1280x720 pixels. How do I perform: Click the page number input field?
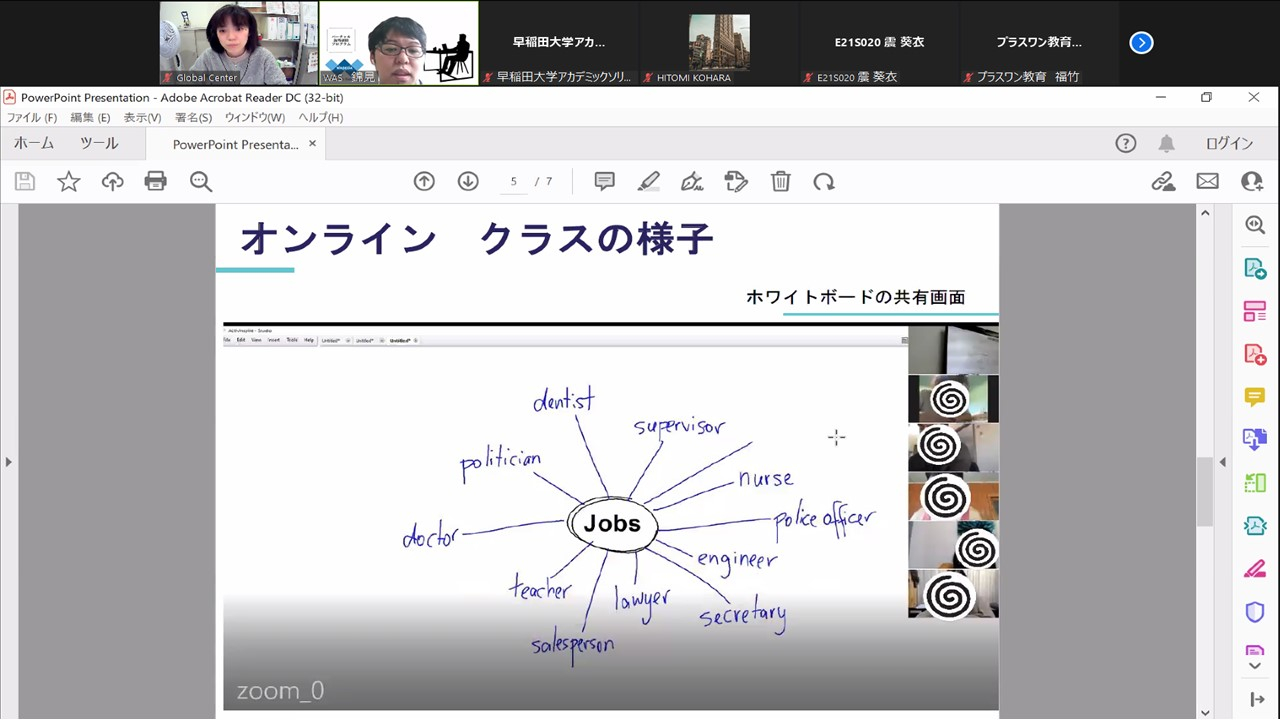tap(513, 181)
